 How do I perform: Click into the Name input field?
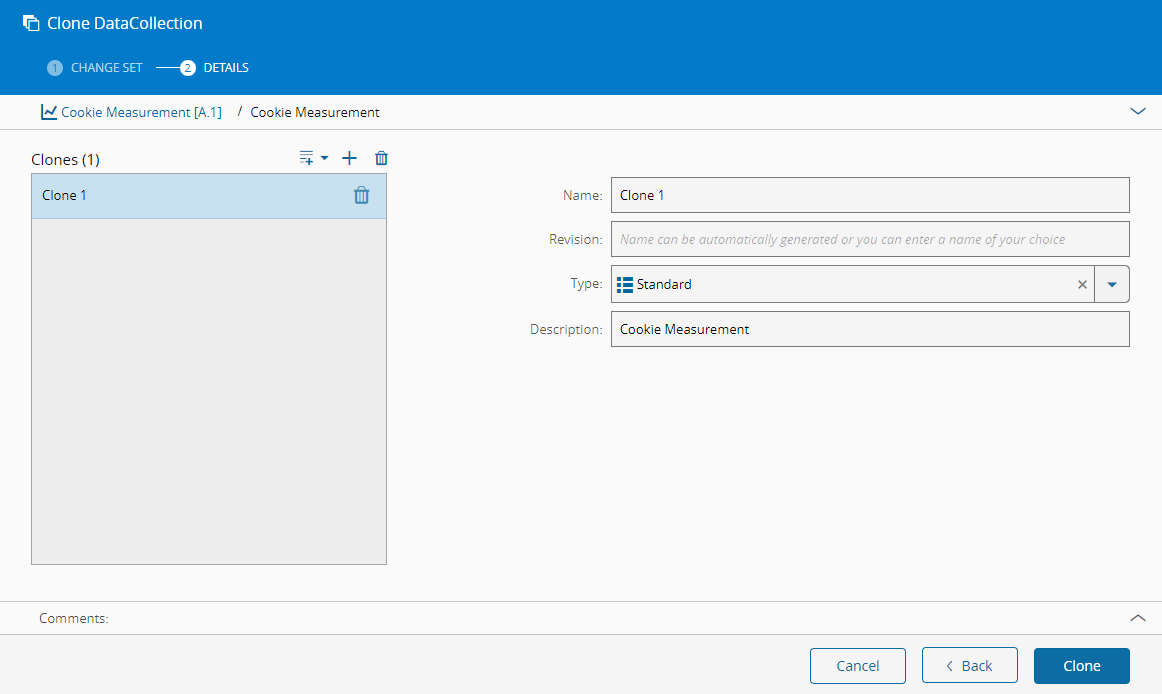point(869,195)
